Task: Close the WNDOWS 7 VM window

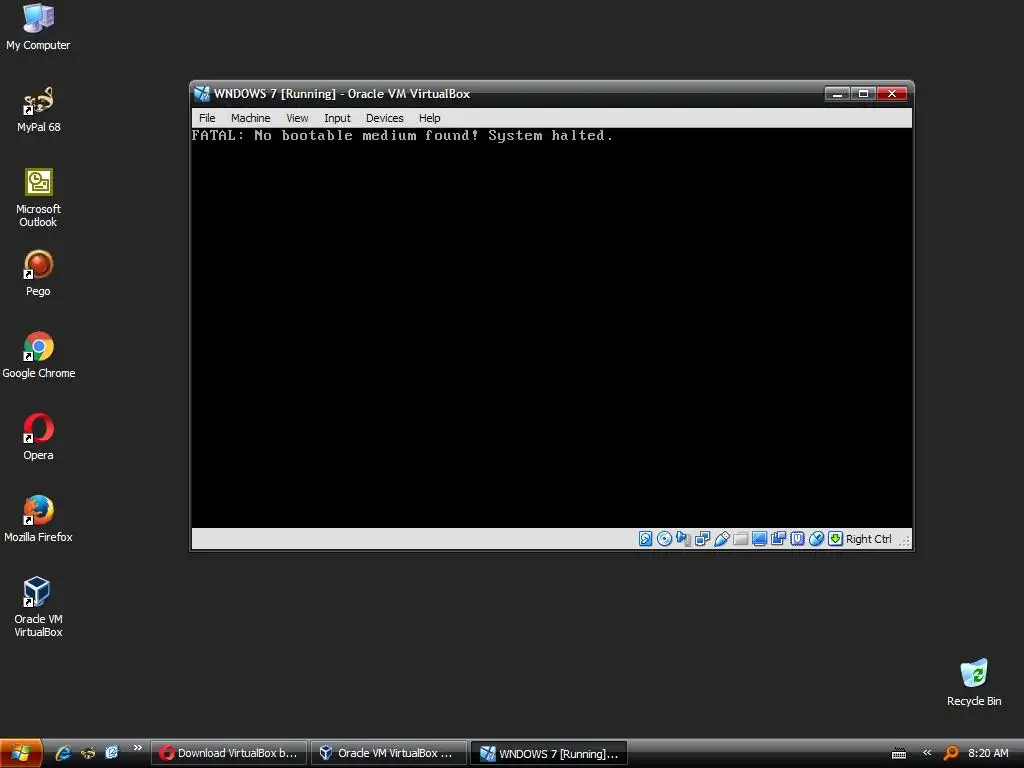Action: pos(892,93)
